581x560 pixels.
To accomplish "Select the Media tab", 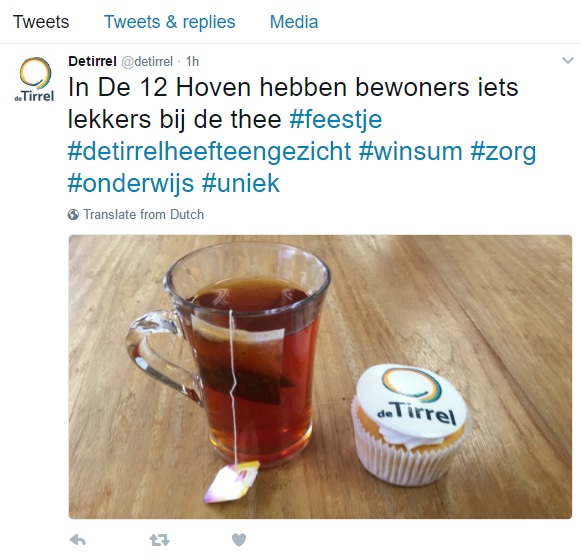I will click(294, 22).
